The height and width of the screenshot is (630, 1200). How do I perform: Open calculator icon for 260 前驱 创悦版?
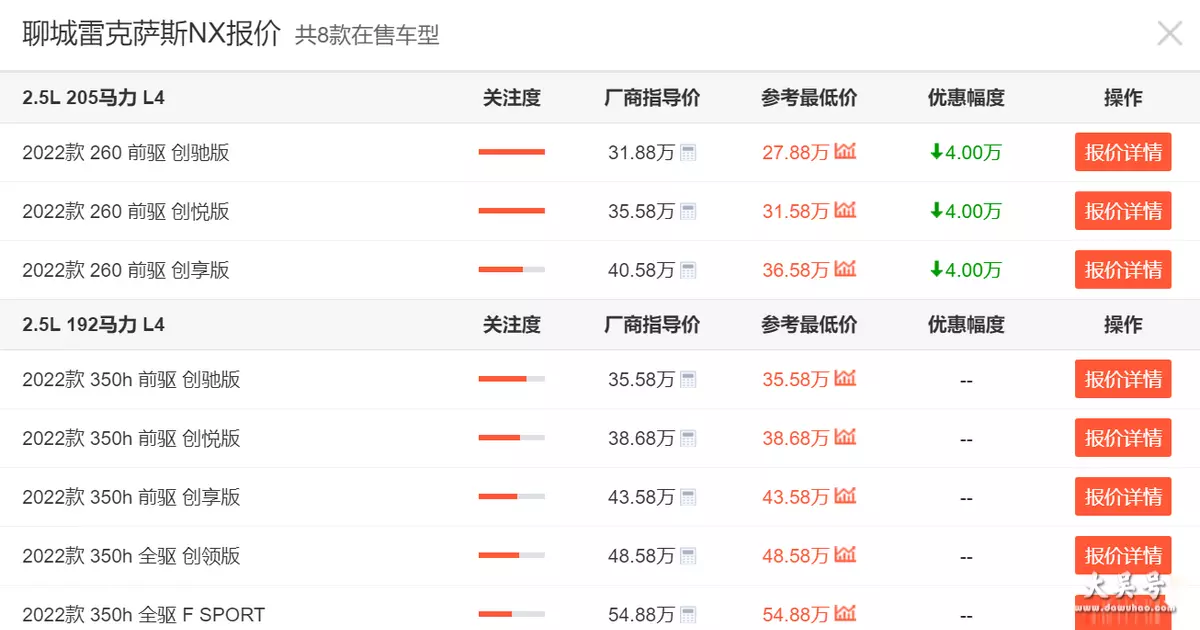[688, 212]
